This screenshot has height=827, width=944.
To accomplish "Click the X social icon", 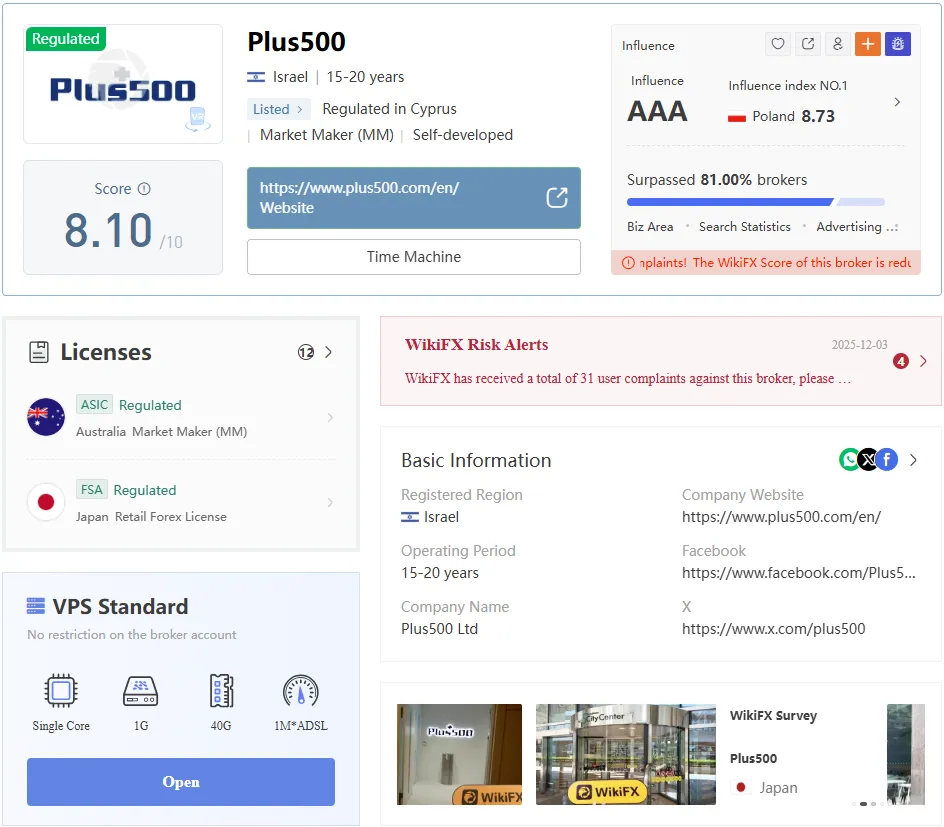I will 868,460.
